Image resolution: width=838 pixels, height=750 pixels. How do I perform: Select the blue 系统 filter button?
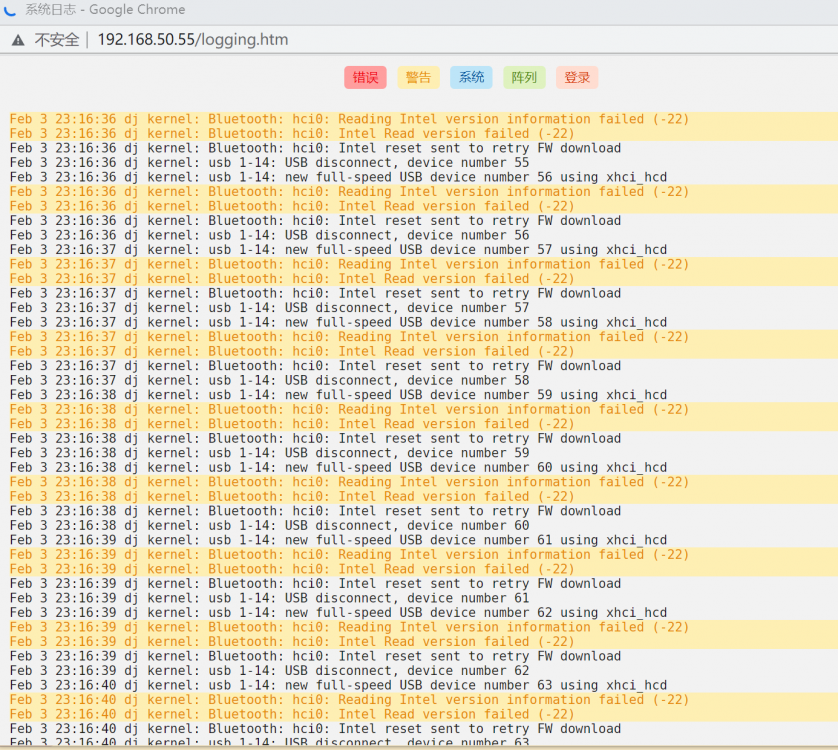(471, 78)
